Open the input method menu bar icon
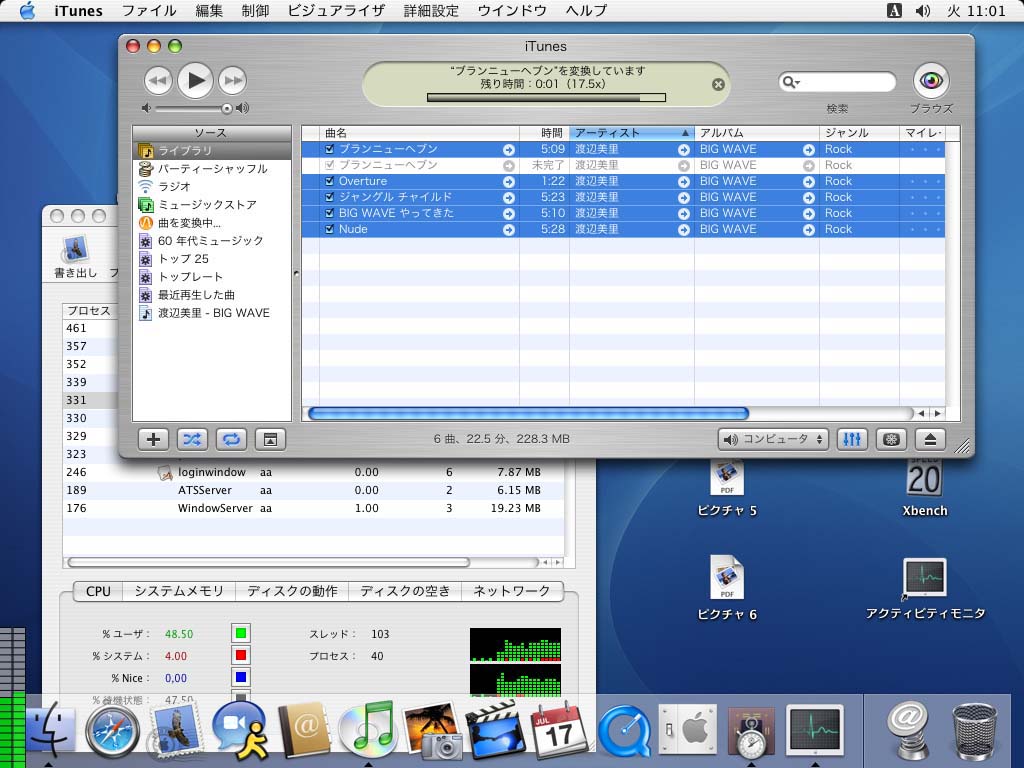 [894, 10]
